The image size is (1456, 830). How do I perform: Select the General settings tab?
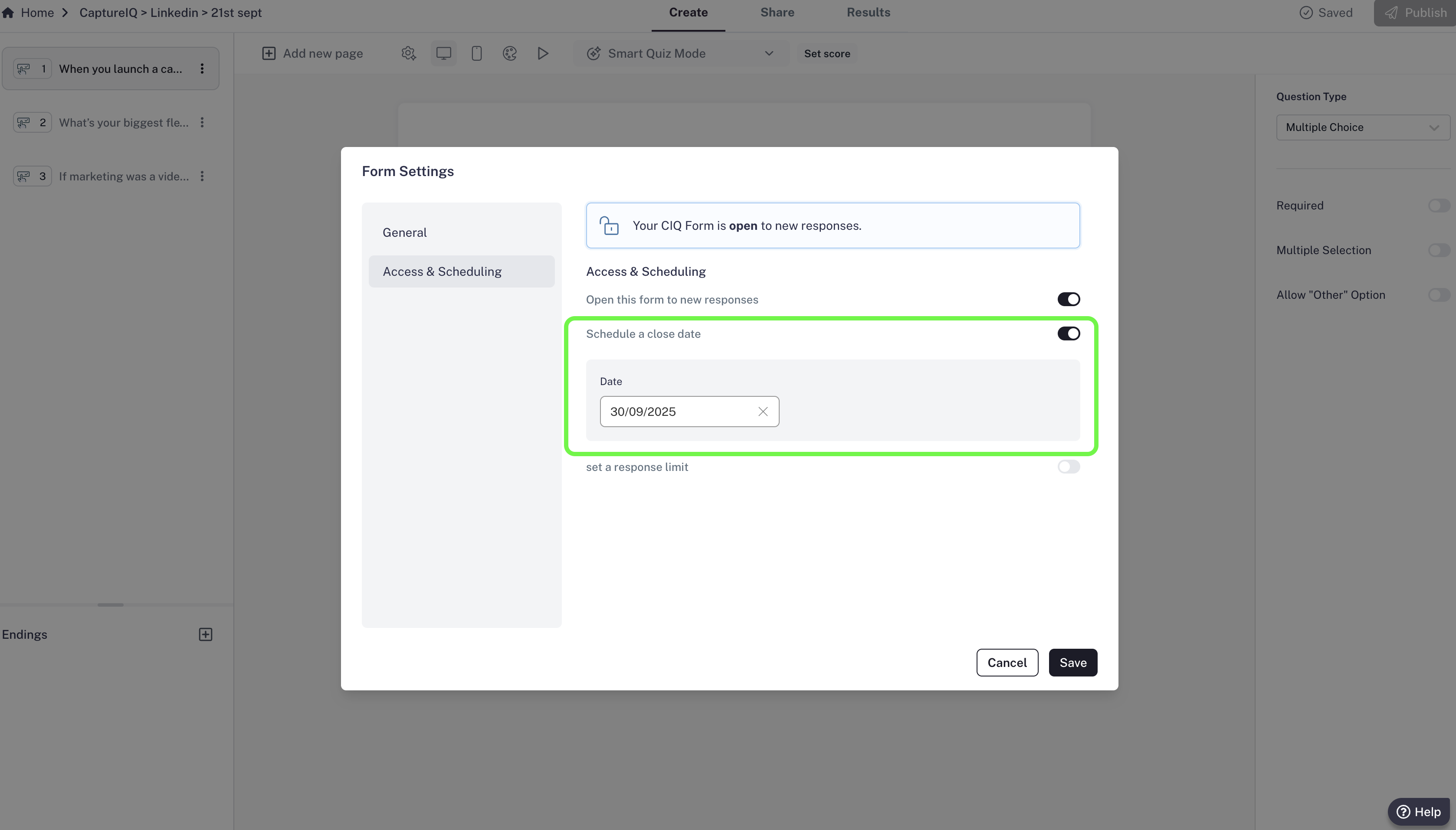(x=404, y=232)
